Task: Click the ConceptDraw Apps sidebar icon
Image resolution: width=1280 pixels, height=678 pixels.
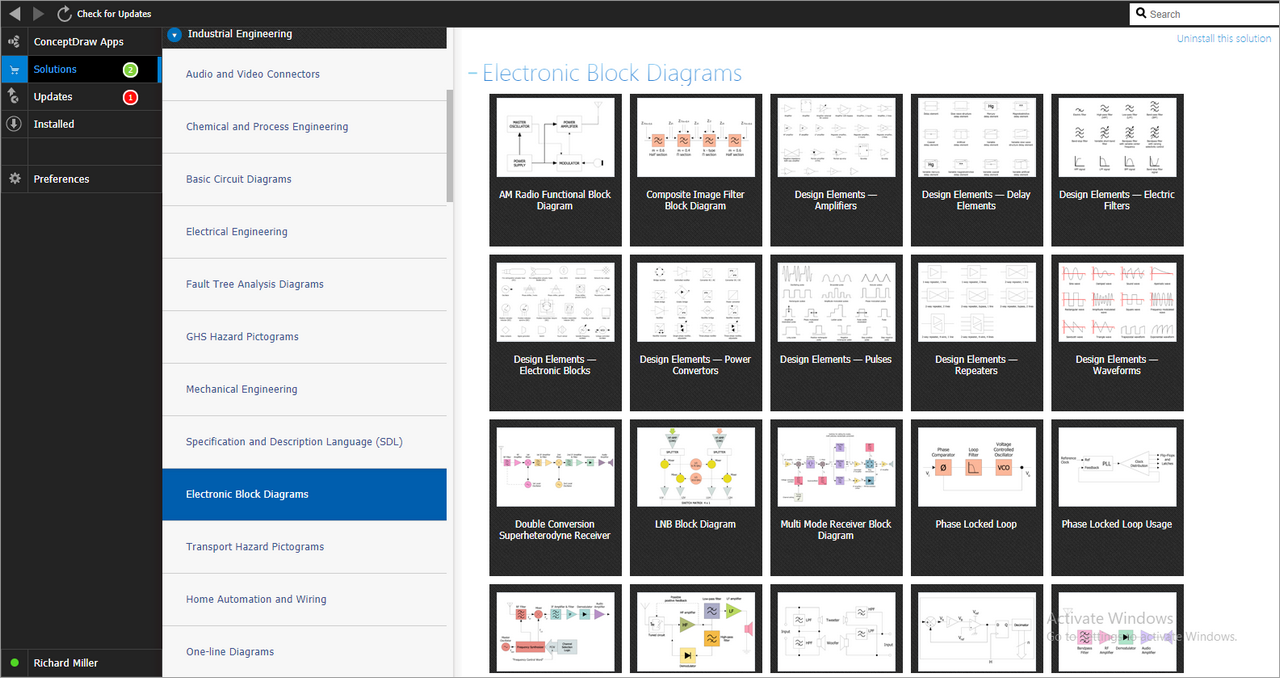Action: (14, 42)
